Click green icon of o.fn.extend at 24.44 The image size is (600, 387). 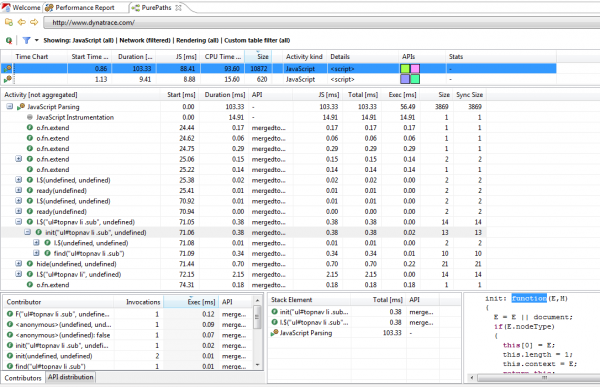[30, 127]
